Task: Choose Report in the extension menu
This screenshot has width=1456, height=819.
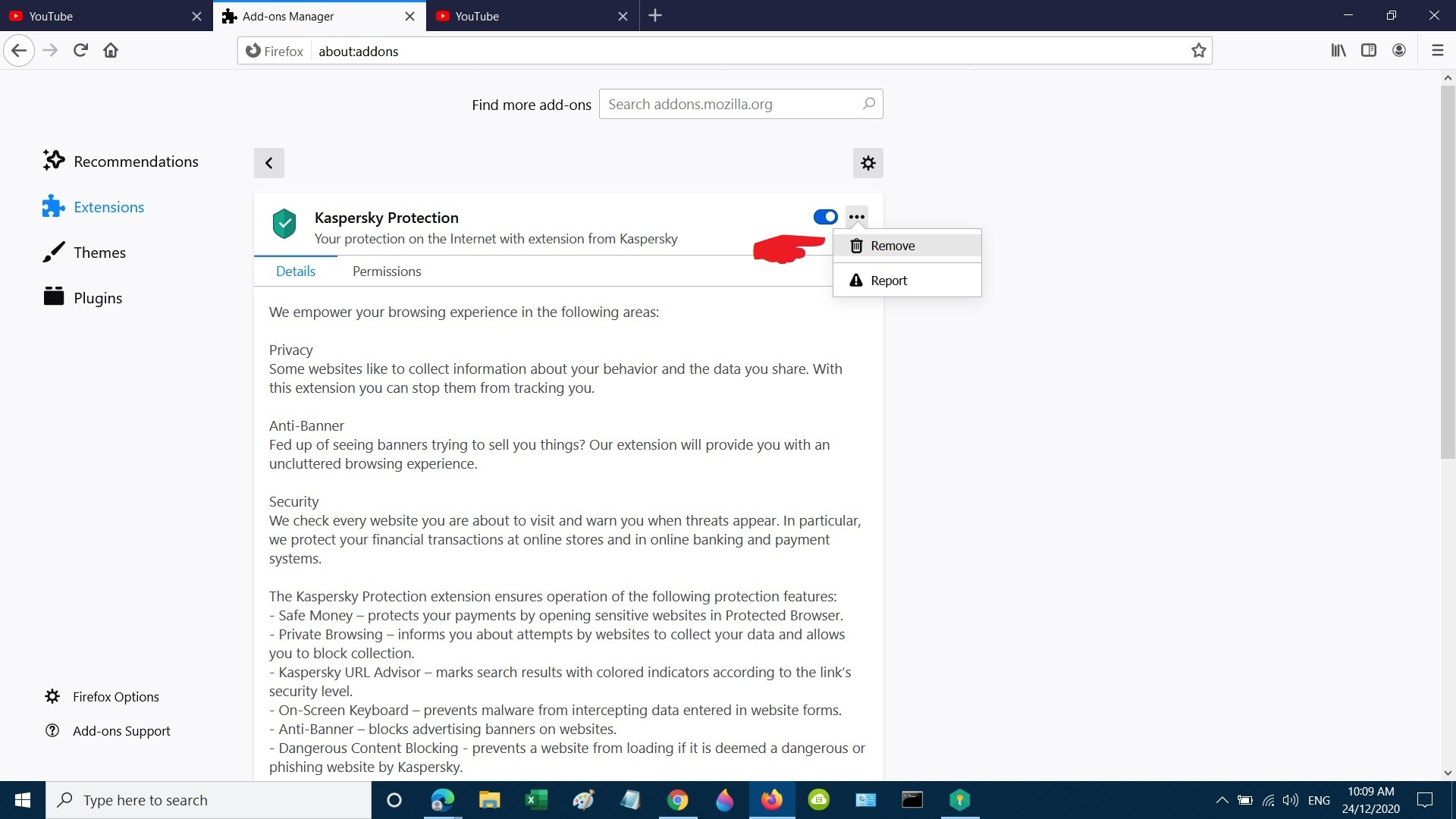Action: click(888, 281)
